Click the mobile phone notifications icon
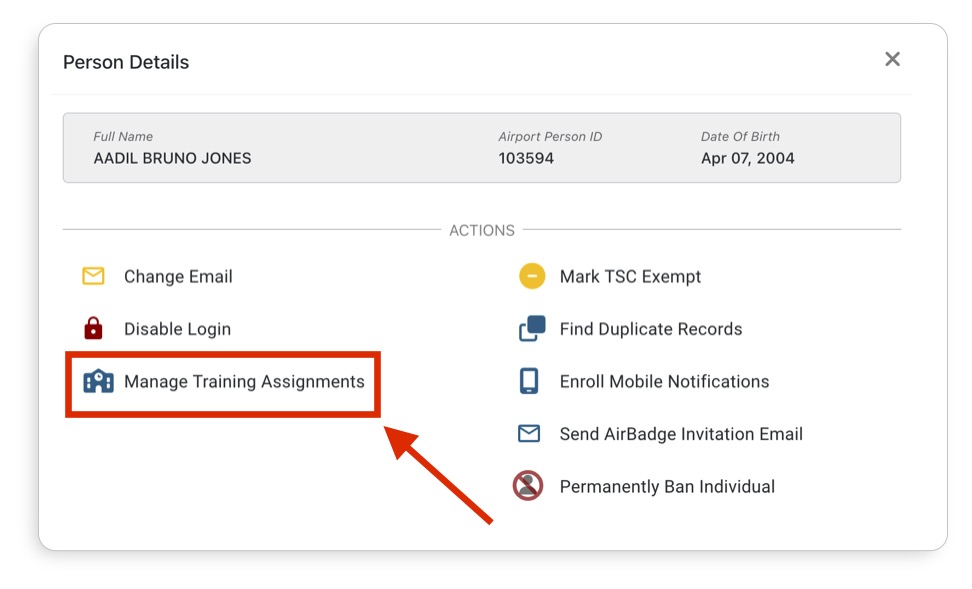The width and height of the screenshot is (972, 589). pos(529,382)
